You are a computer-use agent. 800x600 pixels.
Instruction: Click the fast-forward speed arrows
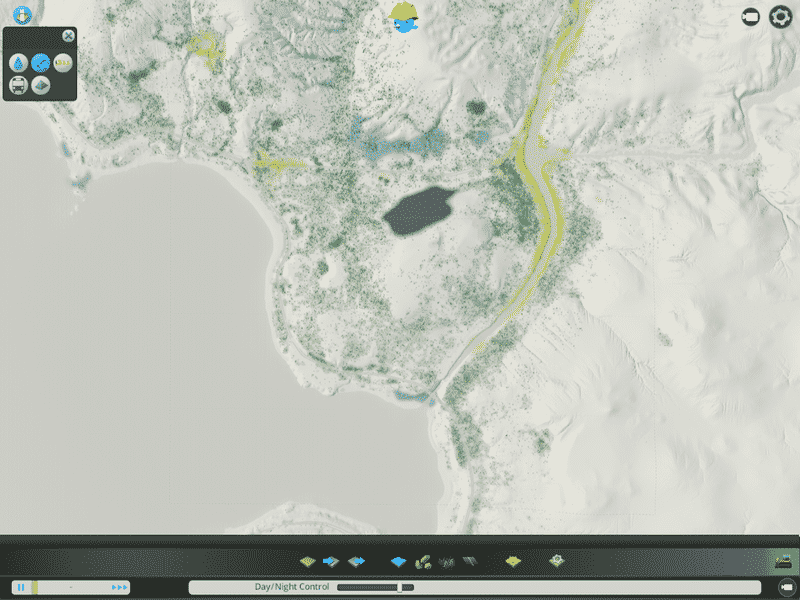120,587
